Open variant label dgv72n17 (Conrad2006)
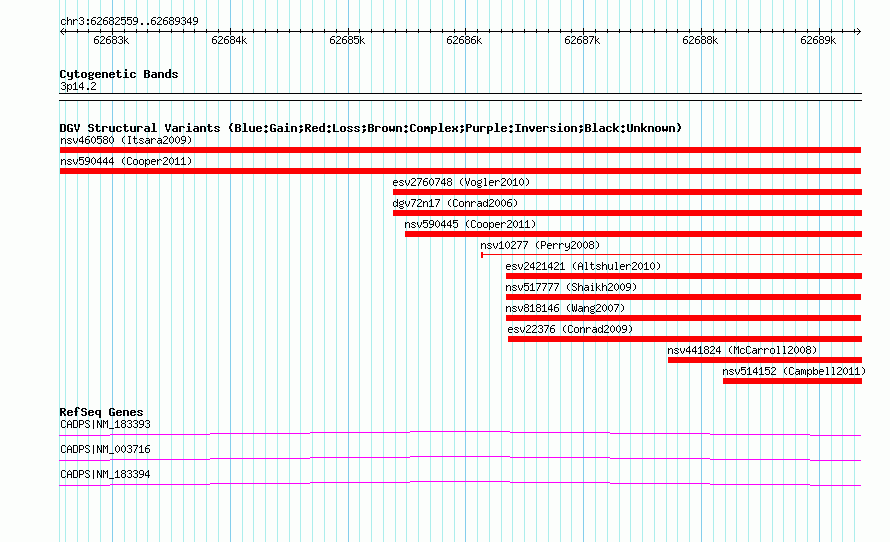The image size is (890, 542). pyautogui.click(x=455, y=203)
